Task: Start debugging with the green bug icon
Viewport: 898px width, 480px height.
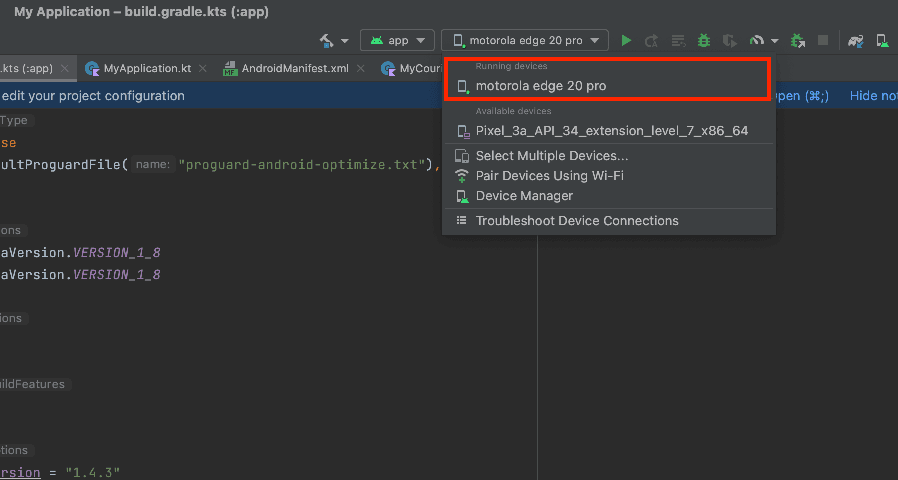Action: (x=704, y=41)
